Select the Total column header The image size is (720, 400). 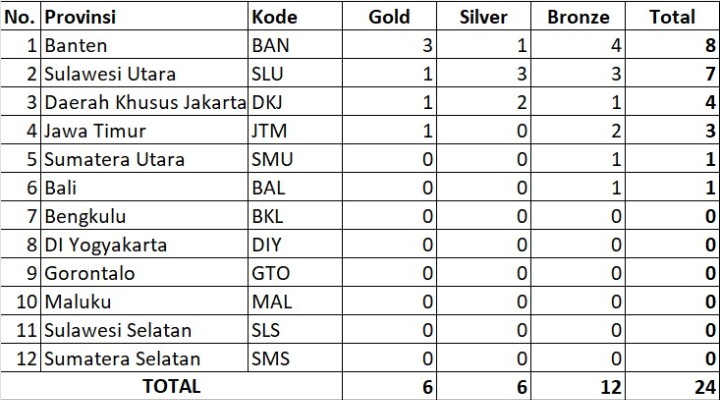tap(672, 17)
